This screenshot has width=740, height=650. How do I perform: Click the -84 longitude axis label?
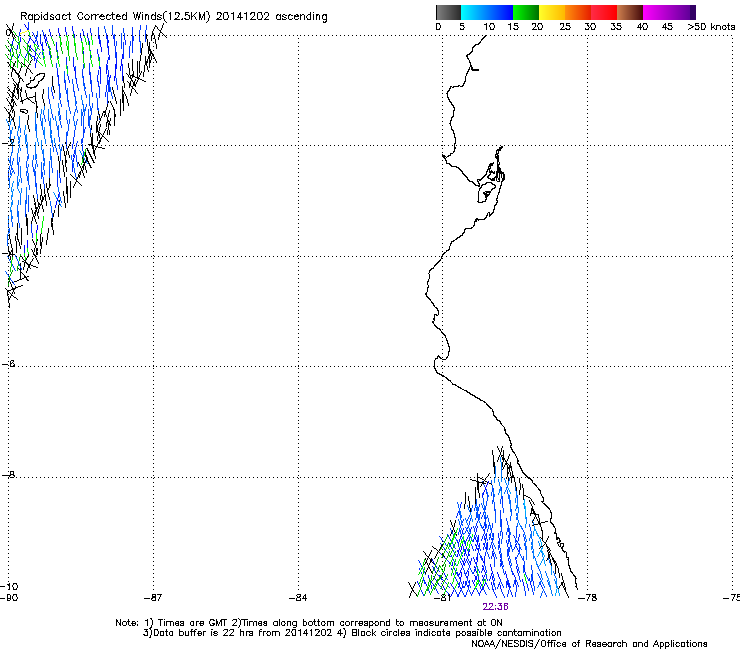(x=298, y=598)
